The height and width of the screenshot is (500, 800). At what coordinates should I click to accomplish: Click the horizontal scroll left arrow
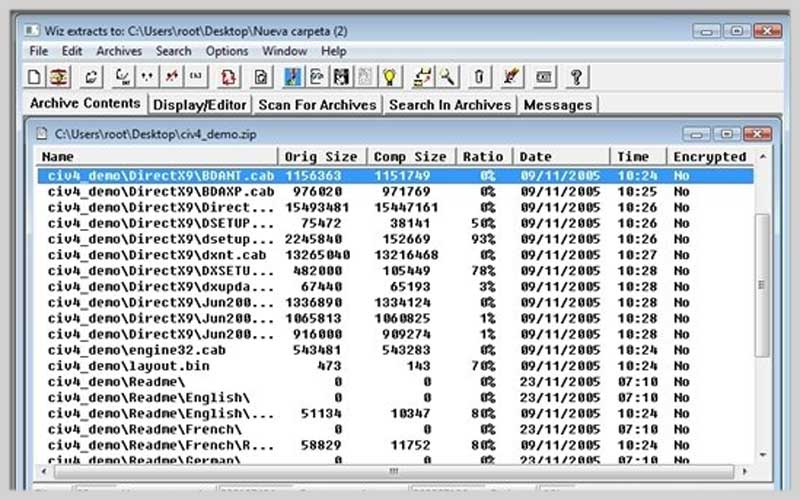click(43, 471)
